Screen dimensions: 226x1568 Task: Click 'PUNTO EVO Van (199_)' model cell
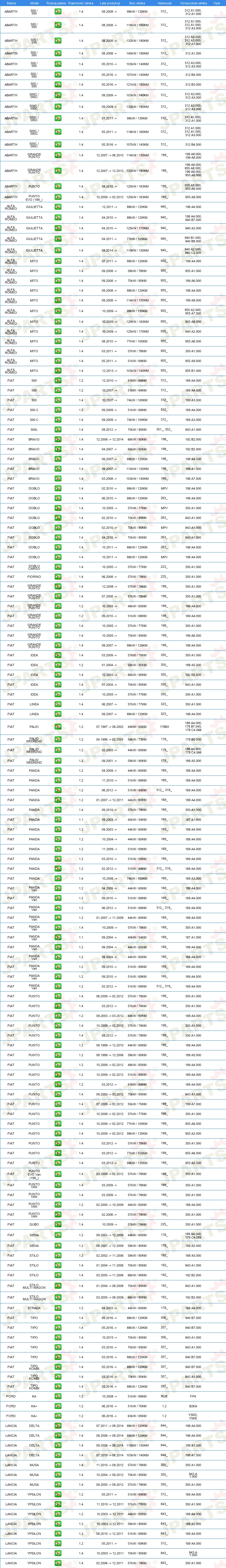pyautogui.click(x=34, y=1174)
